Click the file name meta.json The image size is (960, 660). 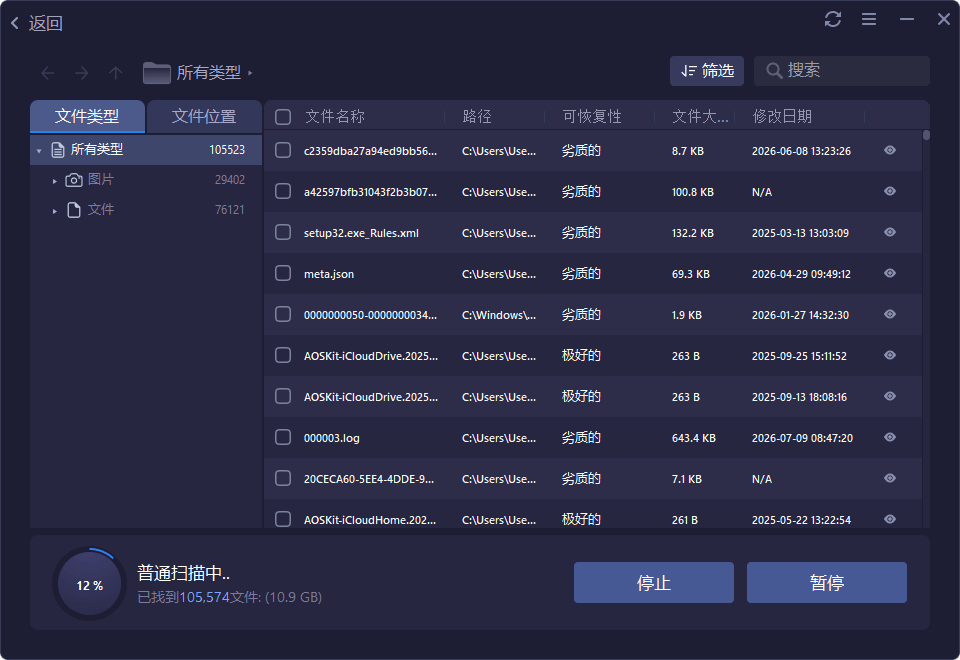pyautogui.click(x=329, y=274)
